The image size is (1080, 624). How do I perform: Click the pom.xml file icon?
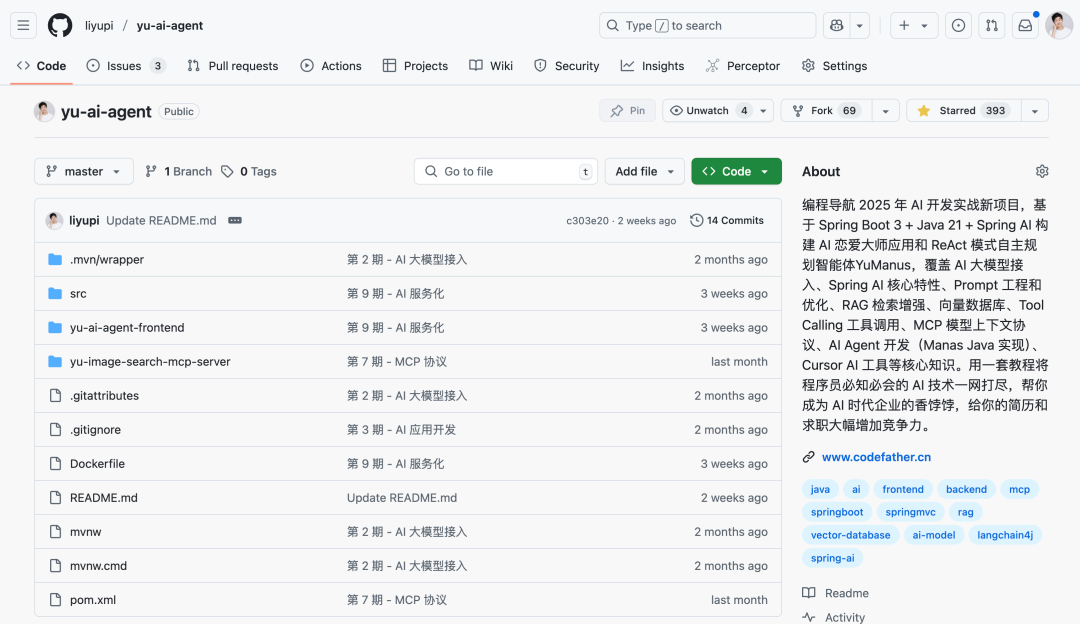(x=55, y=600)
